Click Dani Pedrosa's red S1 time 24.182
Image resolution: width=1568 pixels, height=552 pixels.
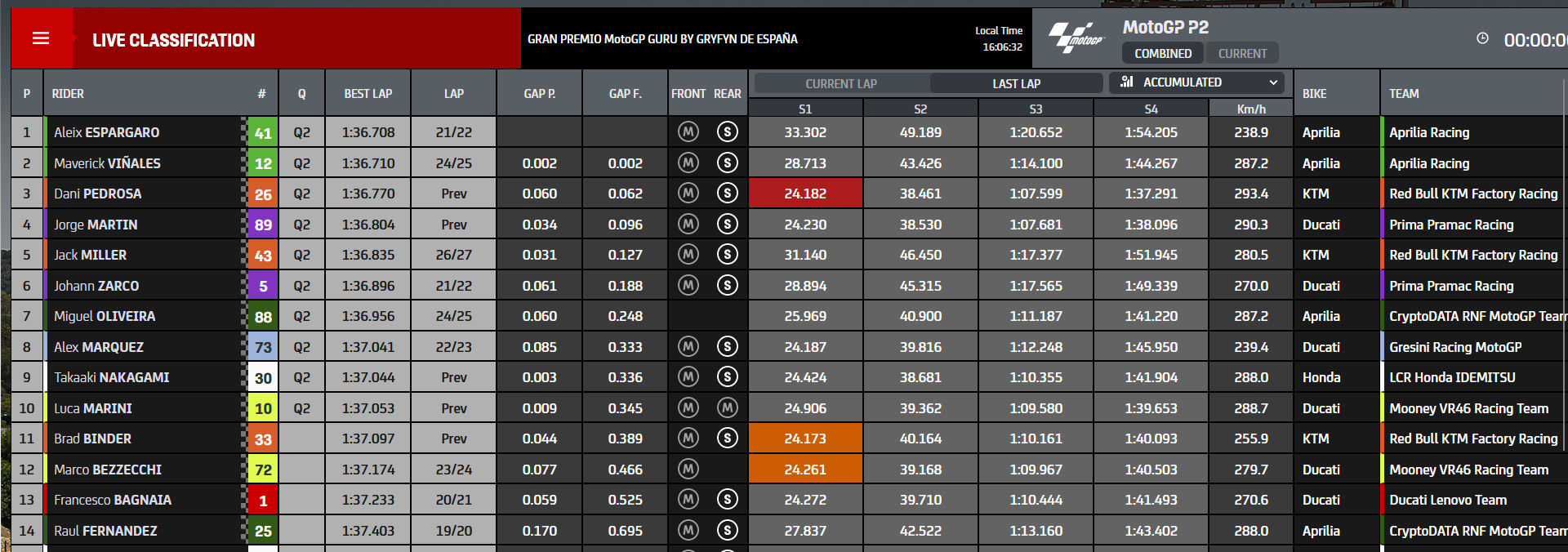(x=805, y=194)
